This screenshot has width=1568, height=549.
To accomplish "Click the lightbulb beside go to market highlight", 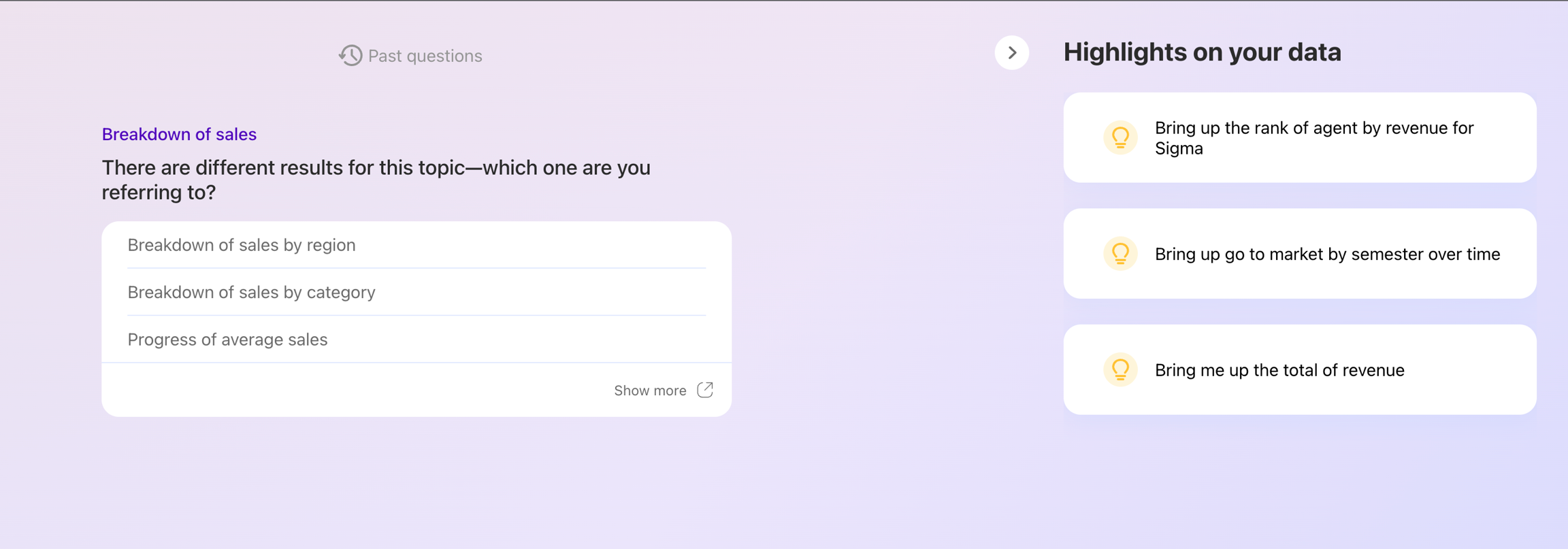I will tap(1120, 254).
